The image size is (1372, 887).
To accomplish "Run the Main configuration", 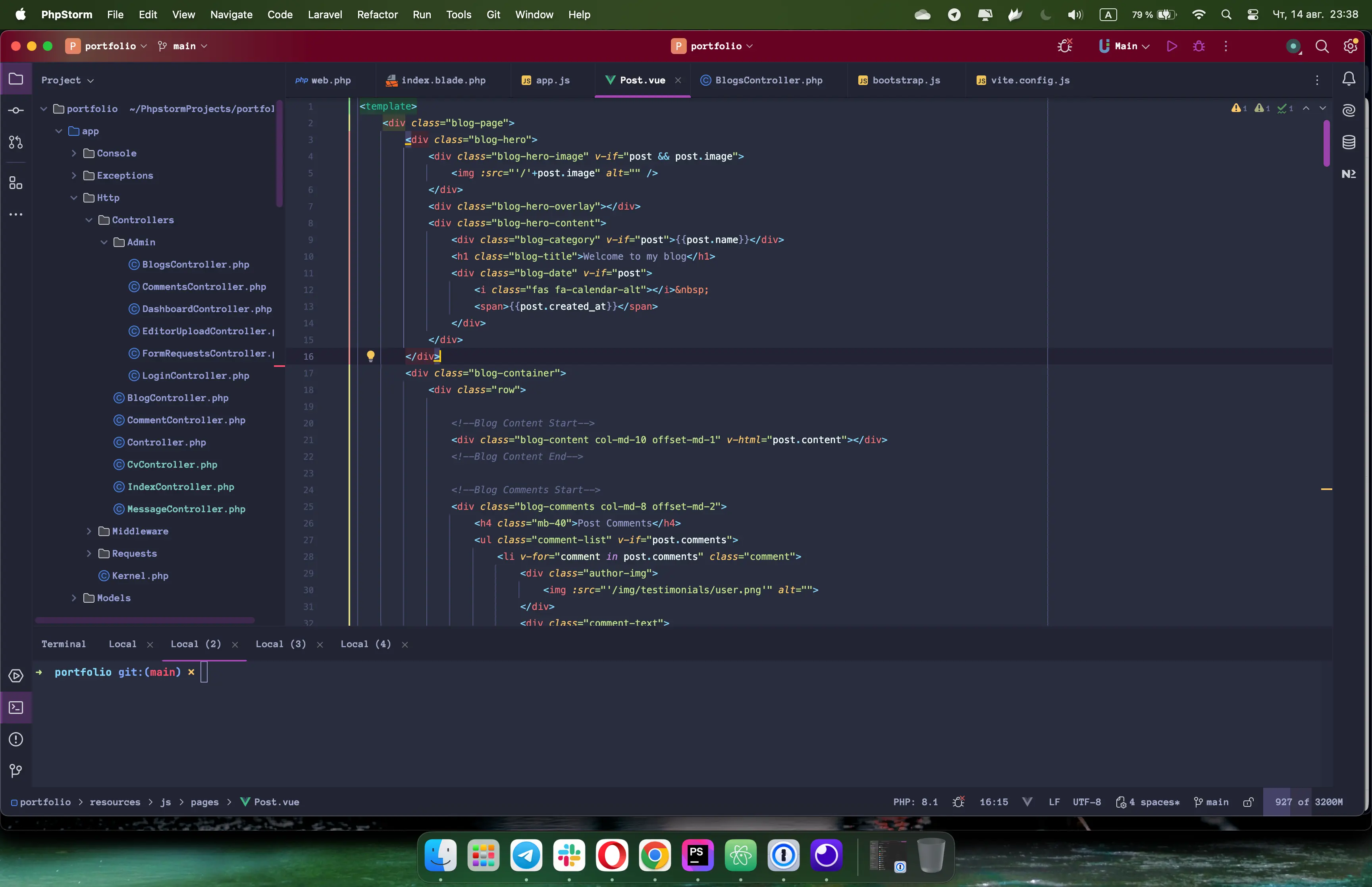I will (1172, 46).
